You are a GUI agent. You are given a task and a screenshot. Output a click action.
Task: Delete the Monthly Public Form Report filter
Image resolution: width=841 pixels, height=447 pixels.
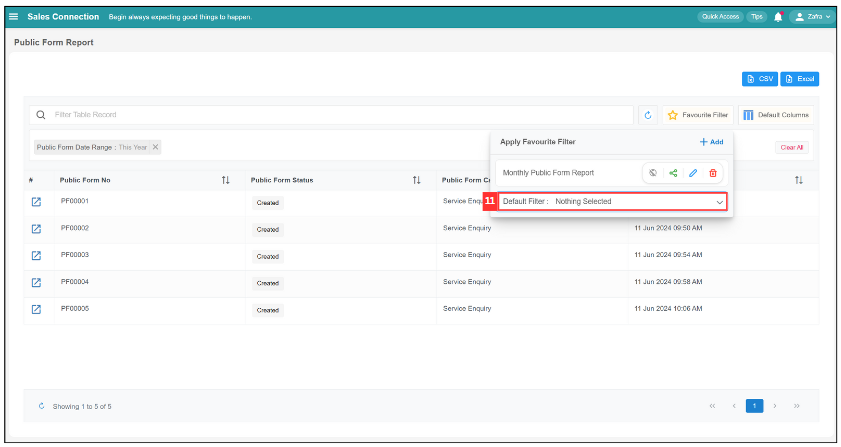[x=713, y=173]
